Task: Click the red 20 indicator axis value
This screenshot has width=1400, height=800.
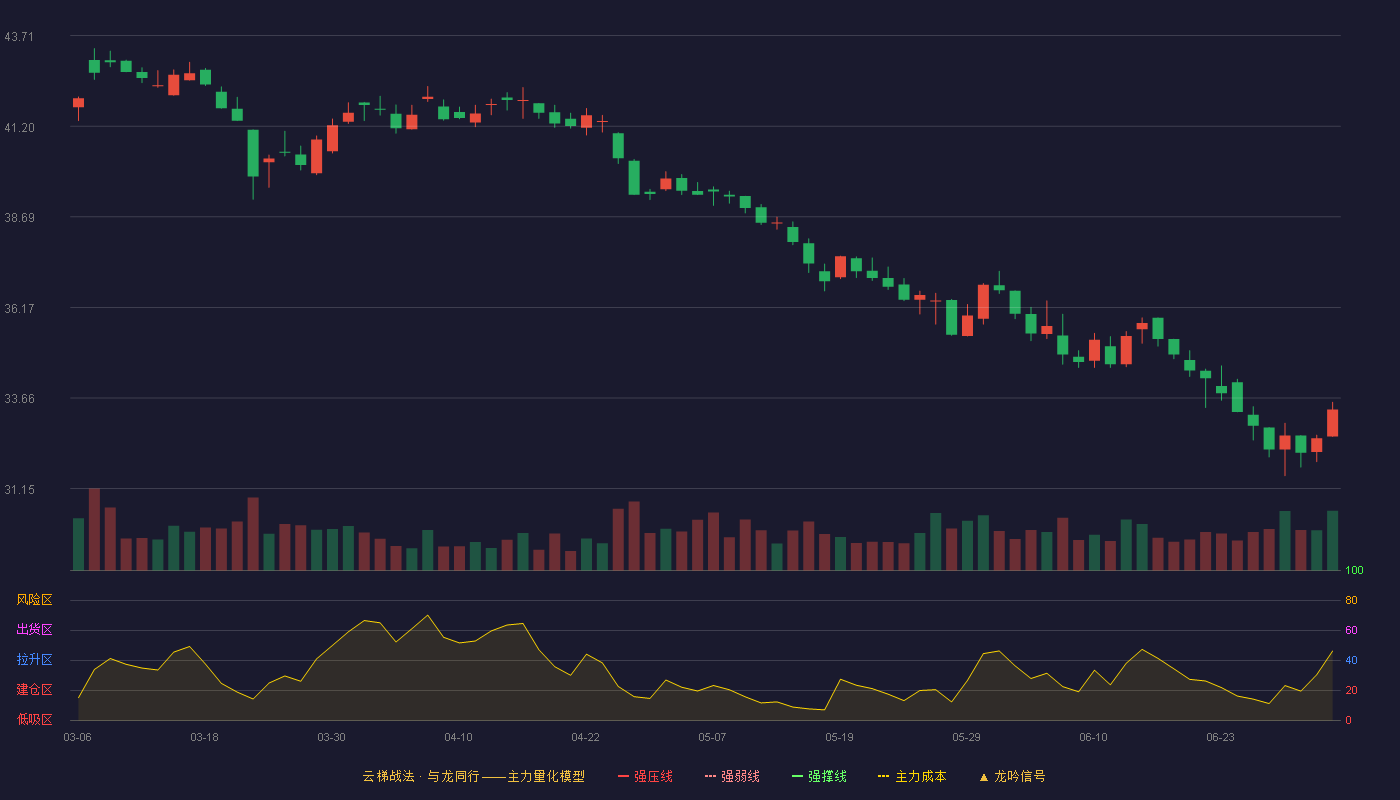Action: (1351, 690)
